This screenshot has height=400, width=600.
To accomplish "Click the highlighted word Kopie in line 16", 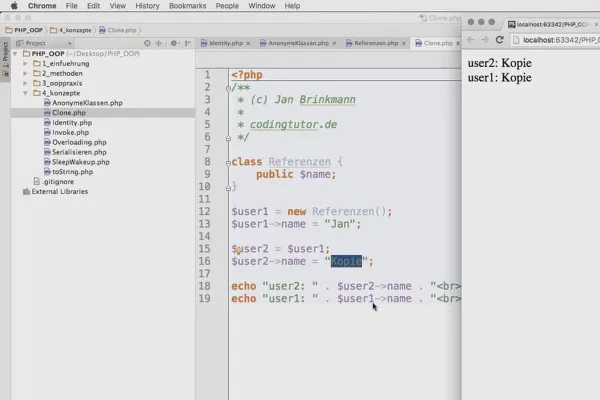I will coord(346,261).
